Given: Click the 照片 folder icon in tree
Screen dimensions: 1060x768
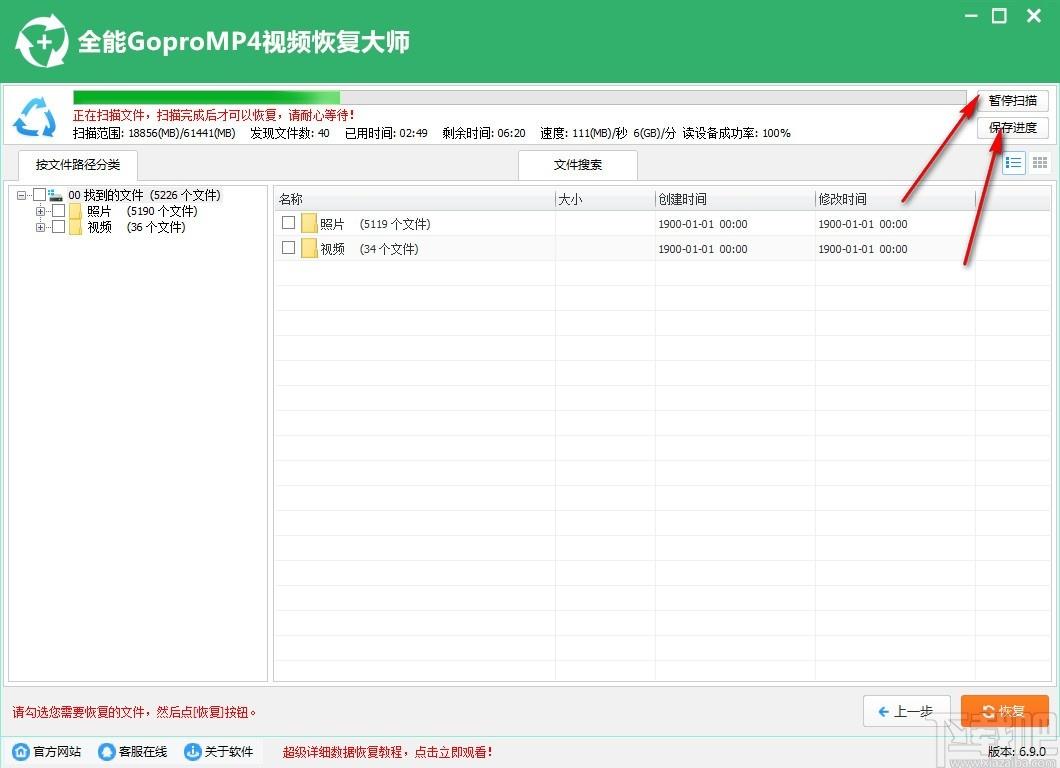Looking at the screenshot, I should tap(75, 211).
